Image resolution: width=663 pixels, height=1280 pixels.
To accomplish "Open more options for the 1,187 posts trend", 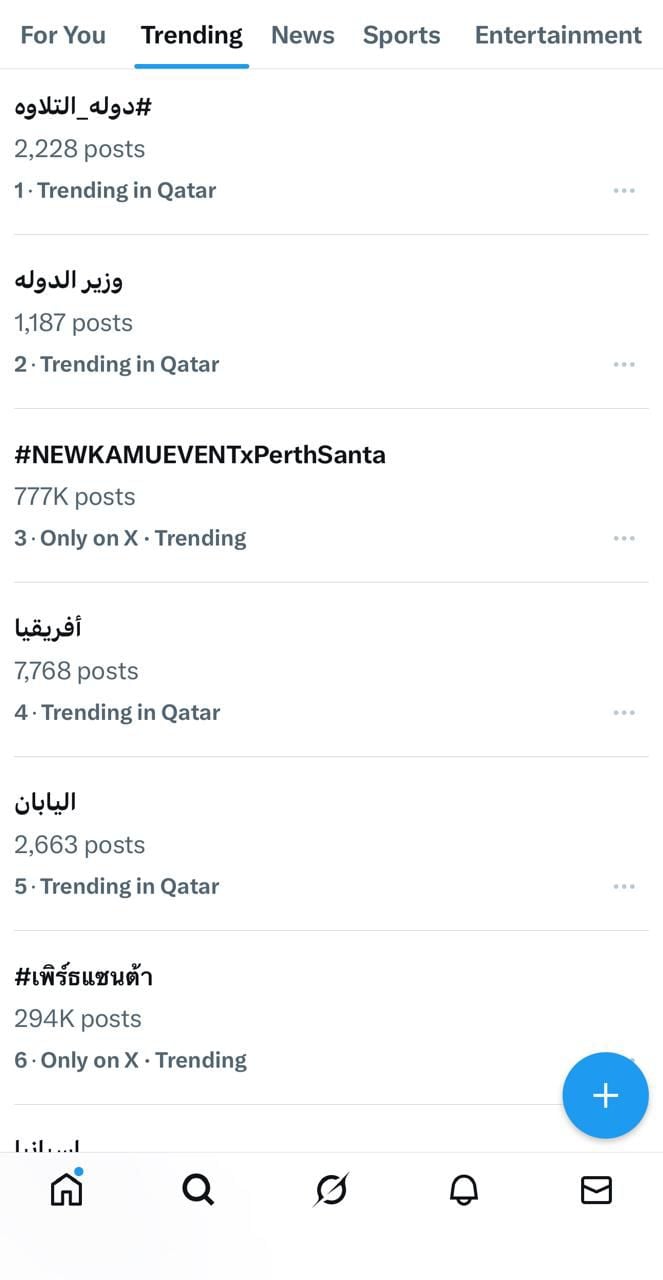I will pos(624,364).
